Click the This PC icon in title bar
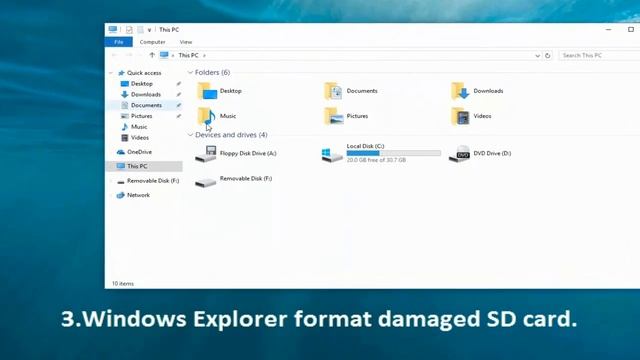This screenshot has height=360, width=640. point(113,29)
